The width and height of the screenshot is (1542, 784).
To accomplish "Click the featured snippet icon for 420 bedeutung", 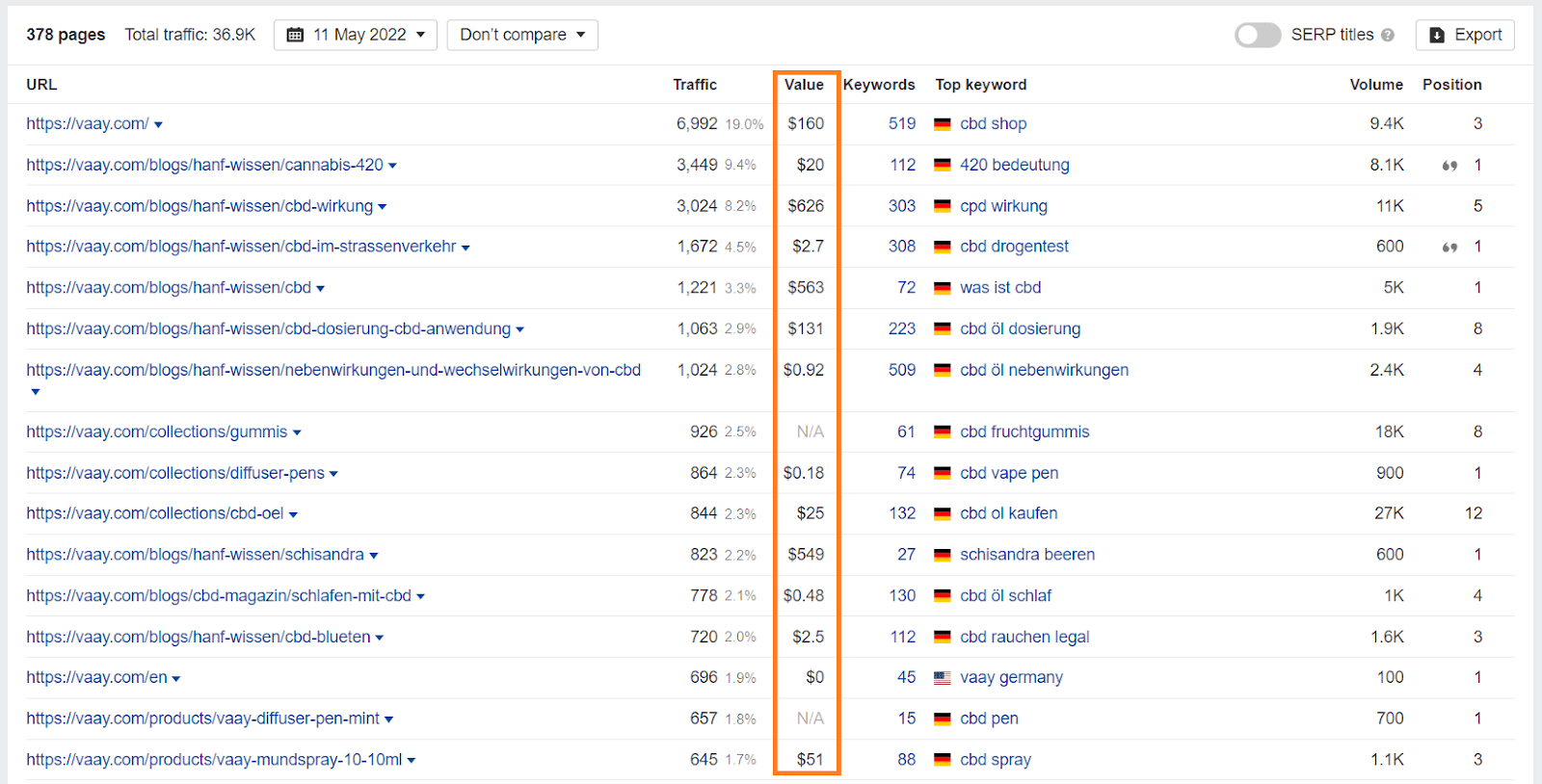I will [x=1449, y=166].
